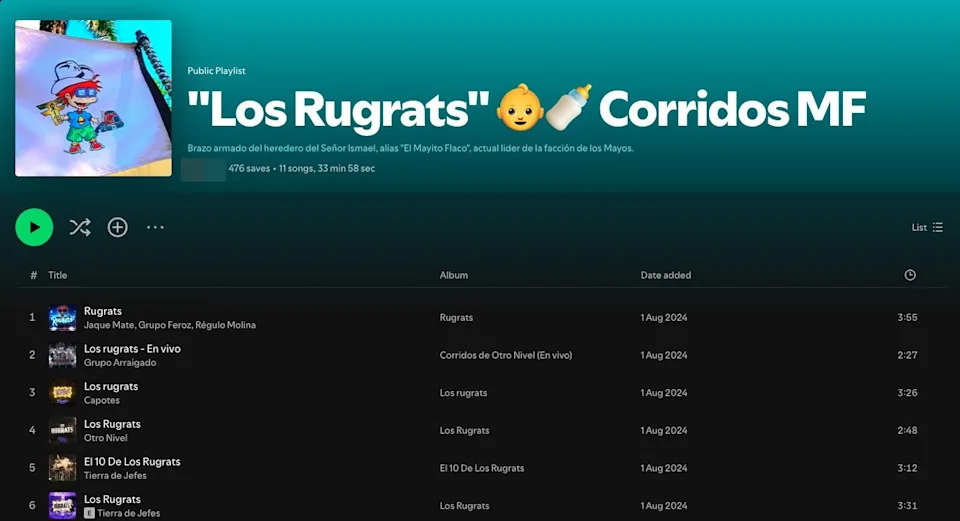
Task: Click the 3:26 duration of track 3
Action: point(907,393)
